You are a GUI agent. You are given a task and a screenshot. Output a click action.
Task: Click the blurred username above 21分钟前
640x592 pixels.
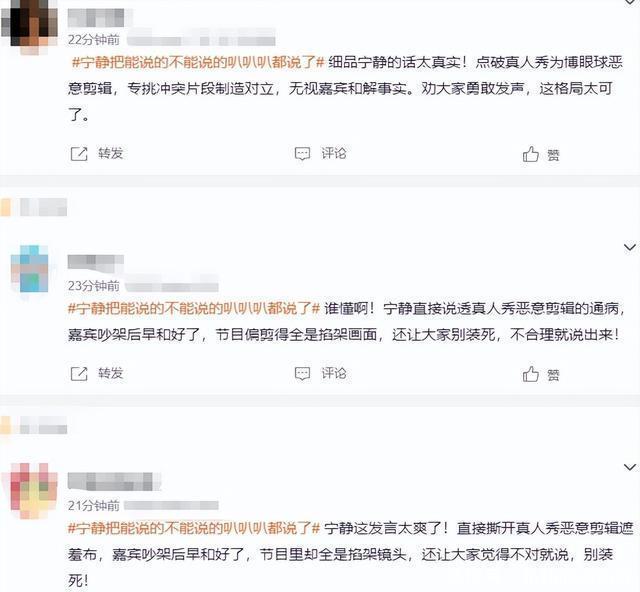[114, 481]
